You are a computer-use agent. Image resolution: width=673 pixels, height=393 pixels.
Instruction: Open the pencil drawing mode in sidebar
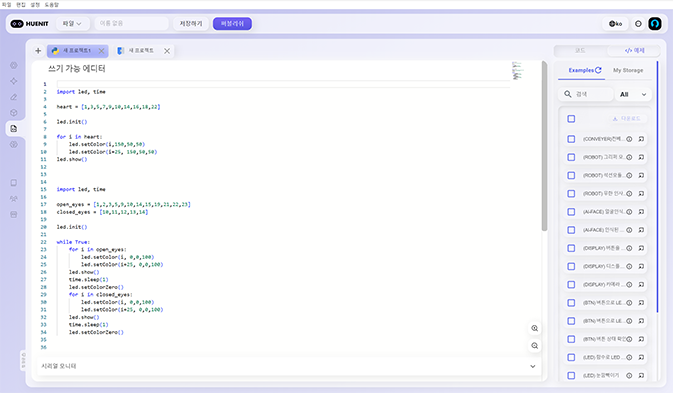[x=14, y=97]
